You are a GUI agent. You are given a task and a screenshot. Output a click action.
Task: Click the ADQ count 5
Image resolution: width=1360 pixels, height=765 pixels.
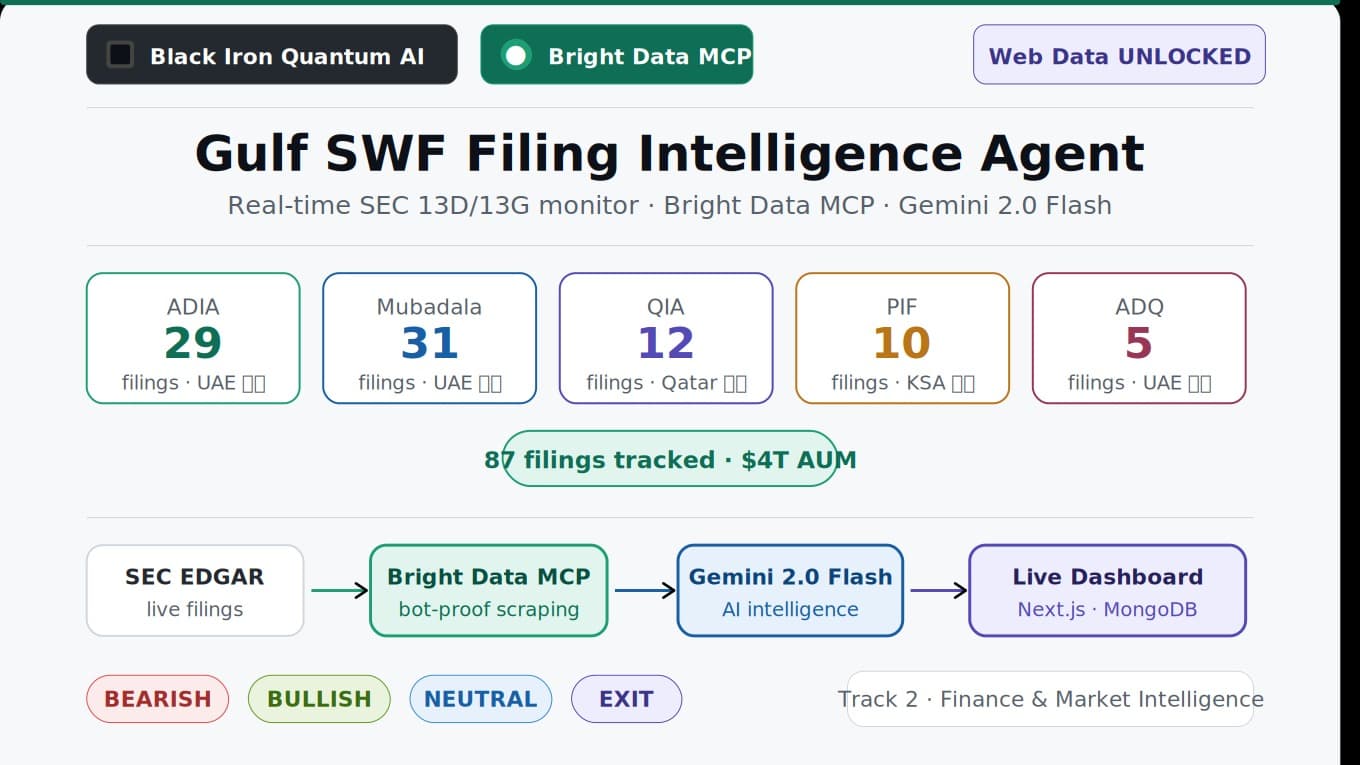pos(1139,344)
